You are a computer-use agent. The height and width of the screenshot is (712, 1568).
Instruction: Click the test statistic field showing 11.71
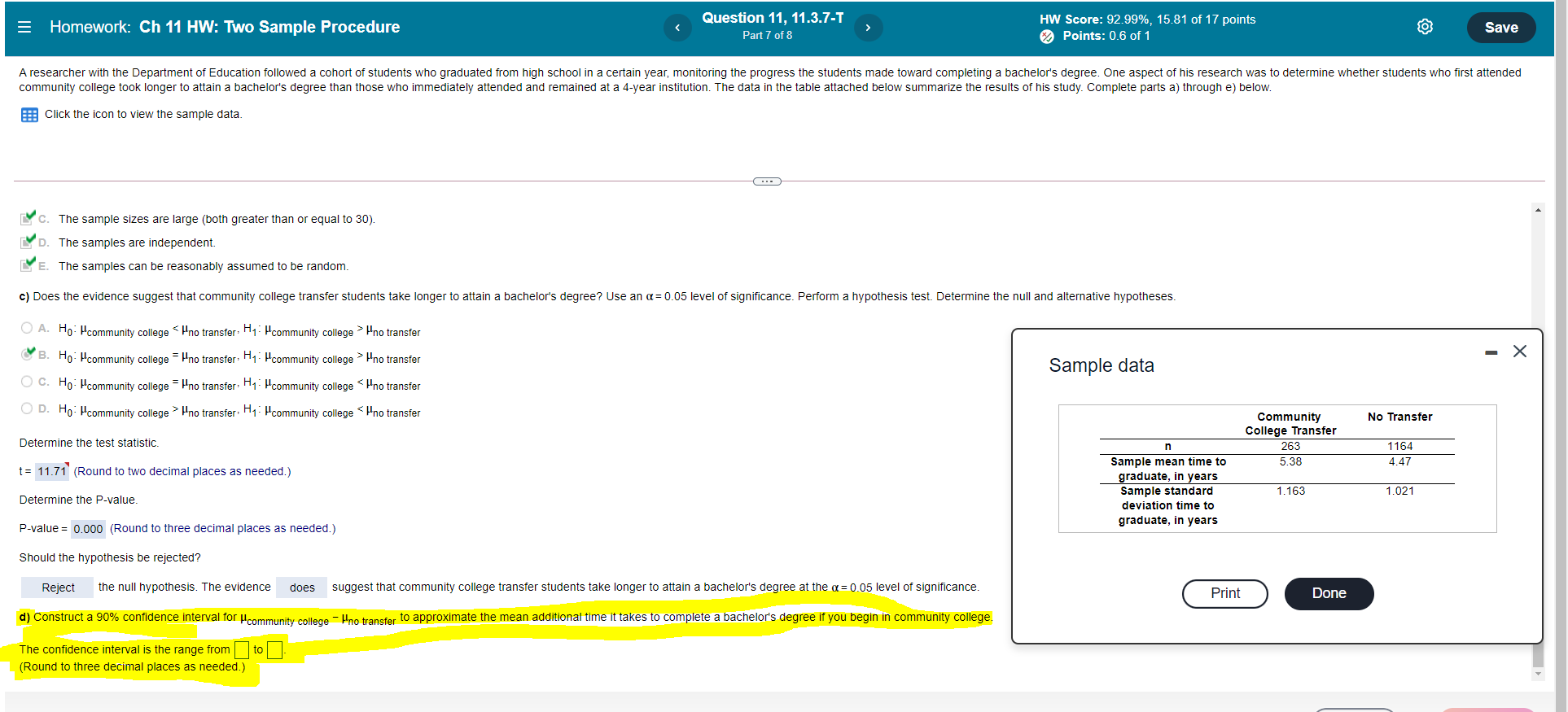coord(52,471)
